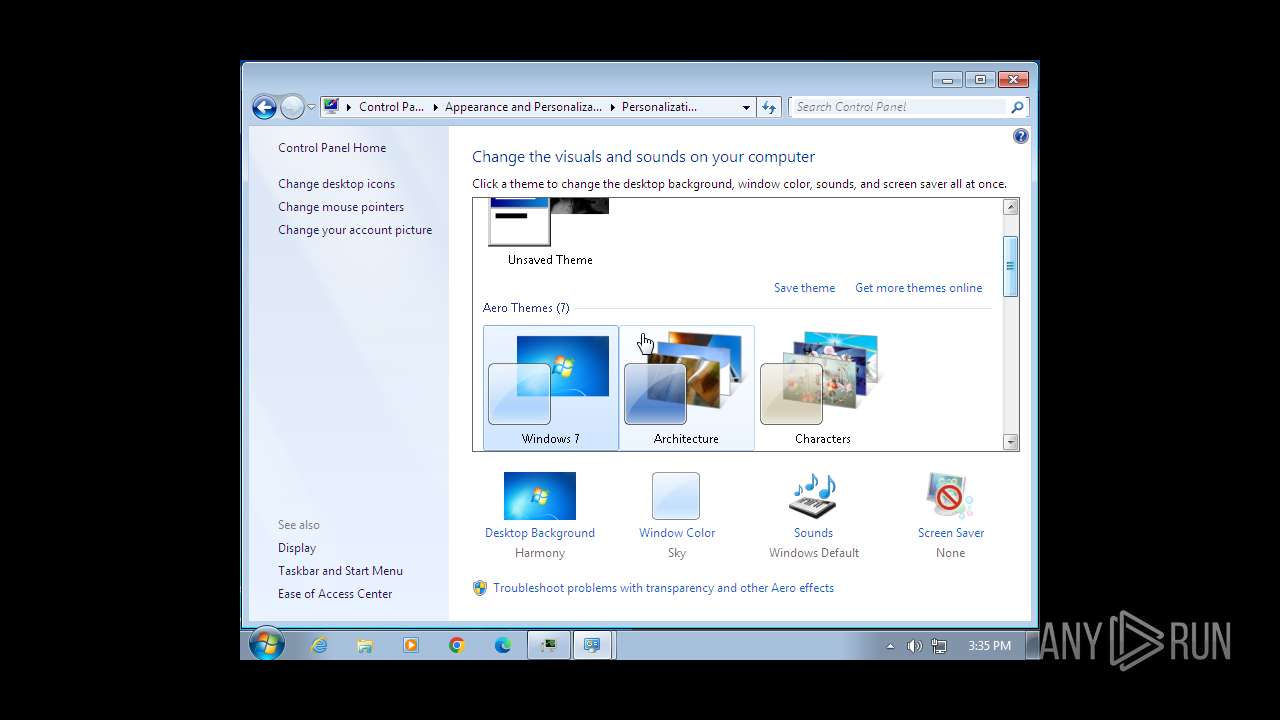The image size is (1280, 720).
Task: Close the Personalization window
Action: point(1012,80)
